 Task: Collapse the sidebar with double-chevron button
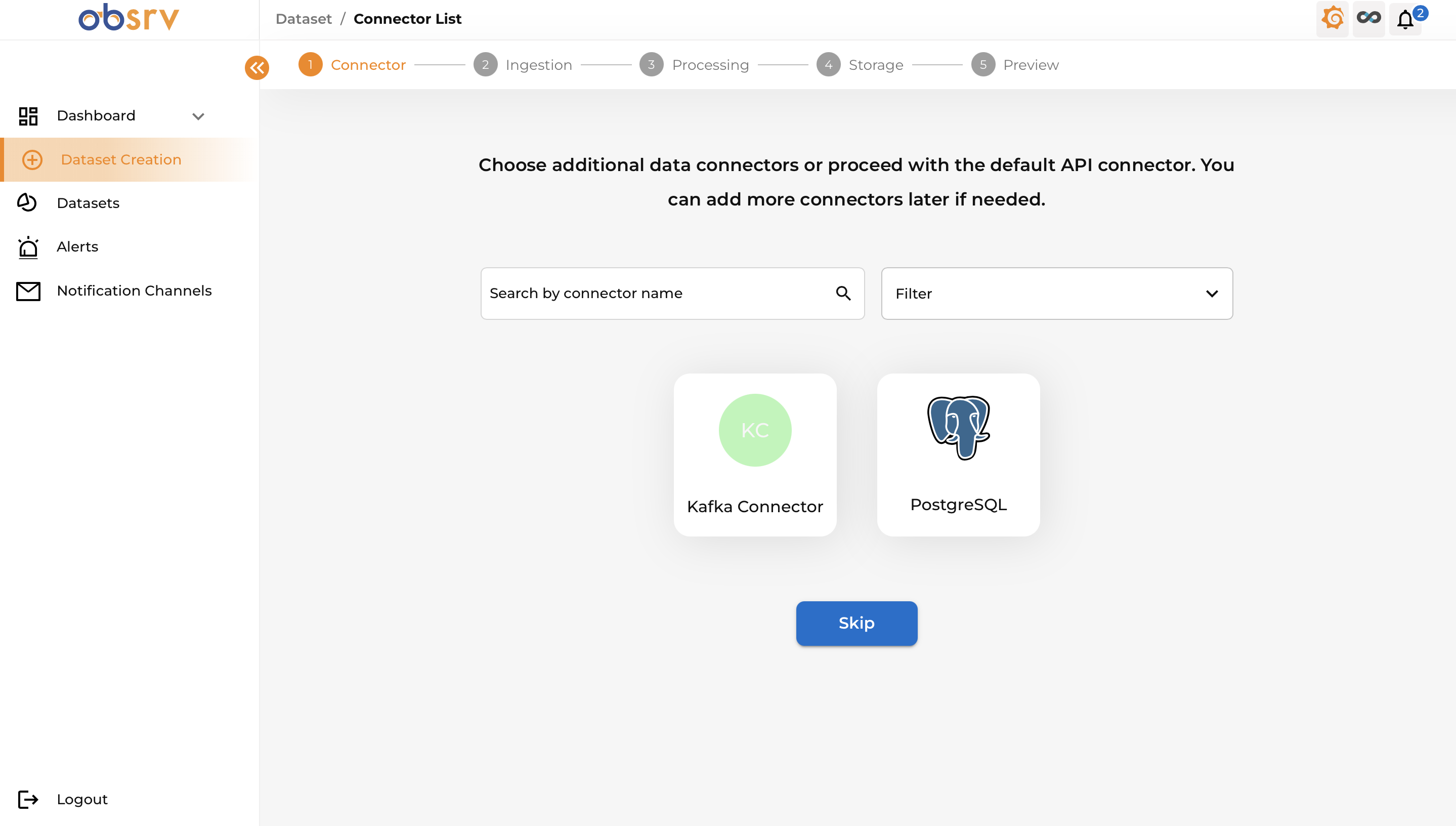click(257, 68)
